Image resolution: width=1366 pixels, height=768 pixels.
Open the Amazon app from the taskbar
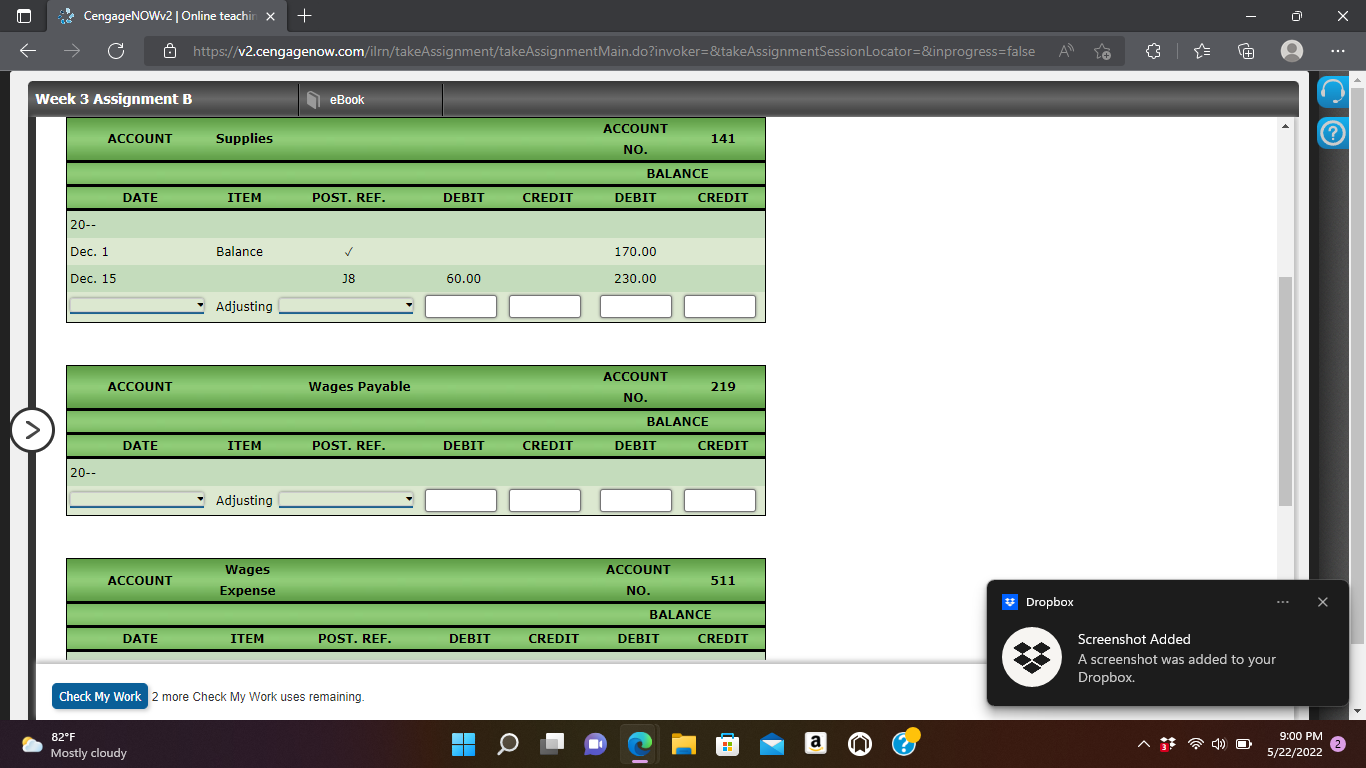[x=815, y=744]
